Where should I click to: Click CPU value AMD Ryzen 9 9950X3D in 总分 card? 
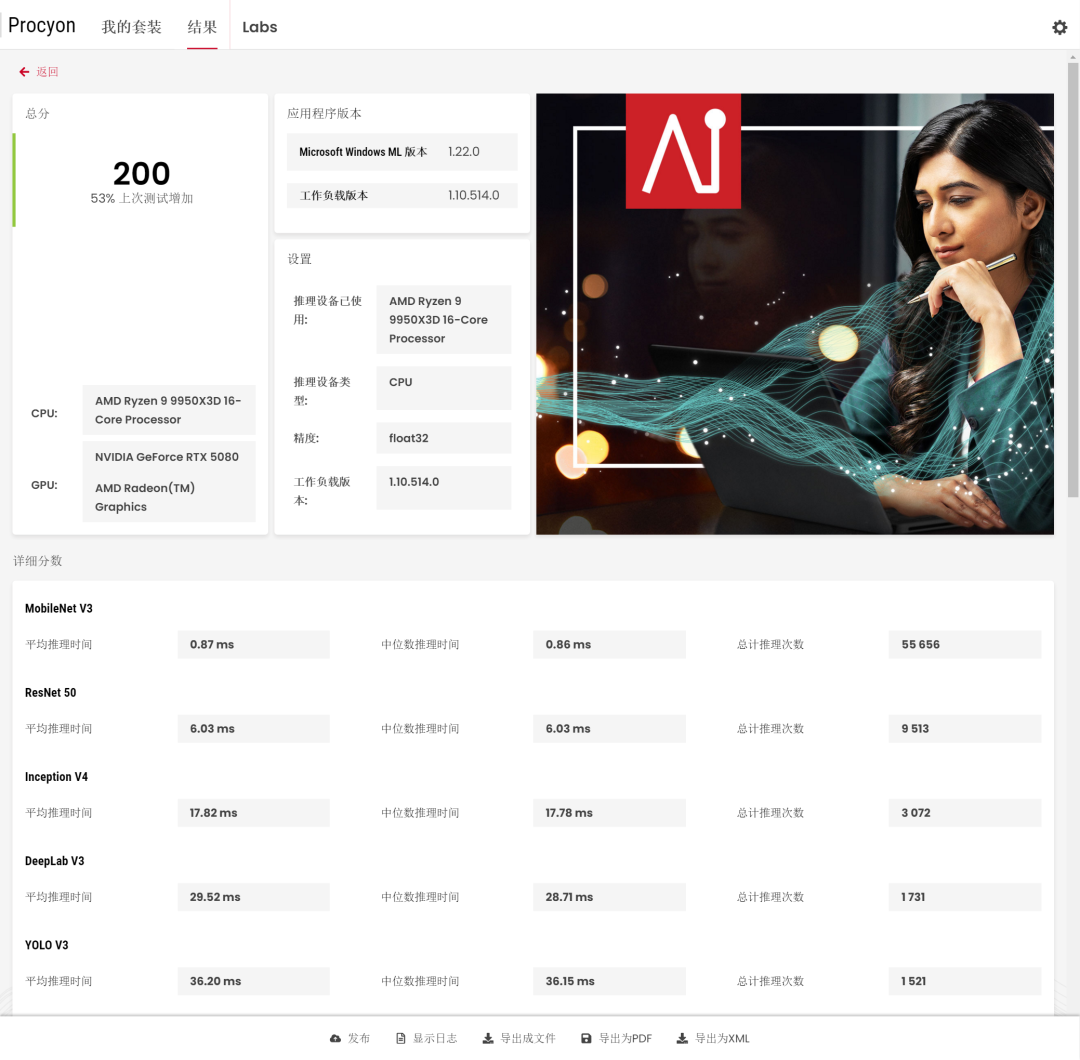tap(169, 410)
